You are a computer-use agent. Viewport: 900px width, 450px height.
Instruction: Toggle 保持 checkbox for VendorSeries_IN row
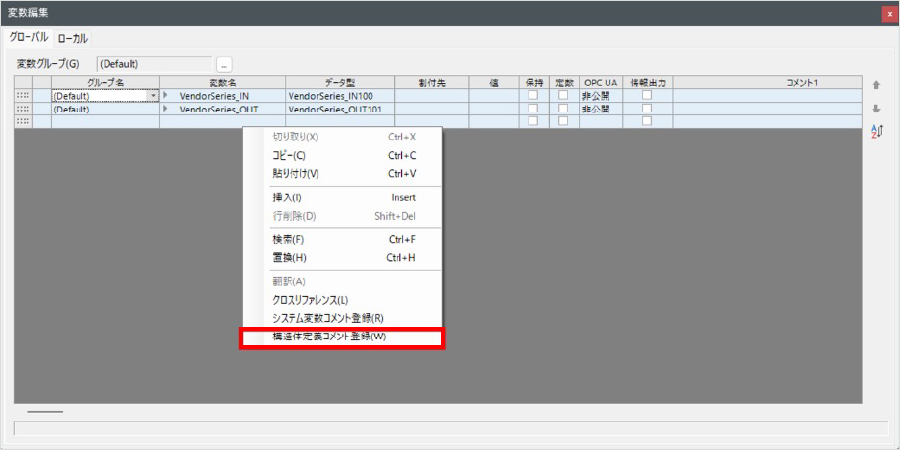[533, 96]
